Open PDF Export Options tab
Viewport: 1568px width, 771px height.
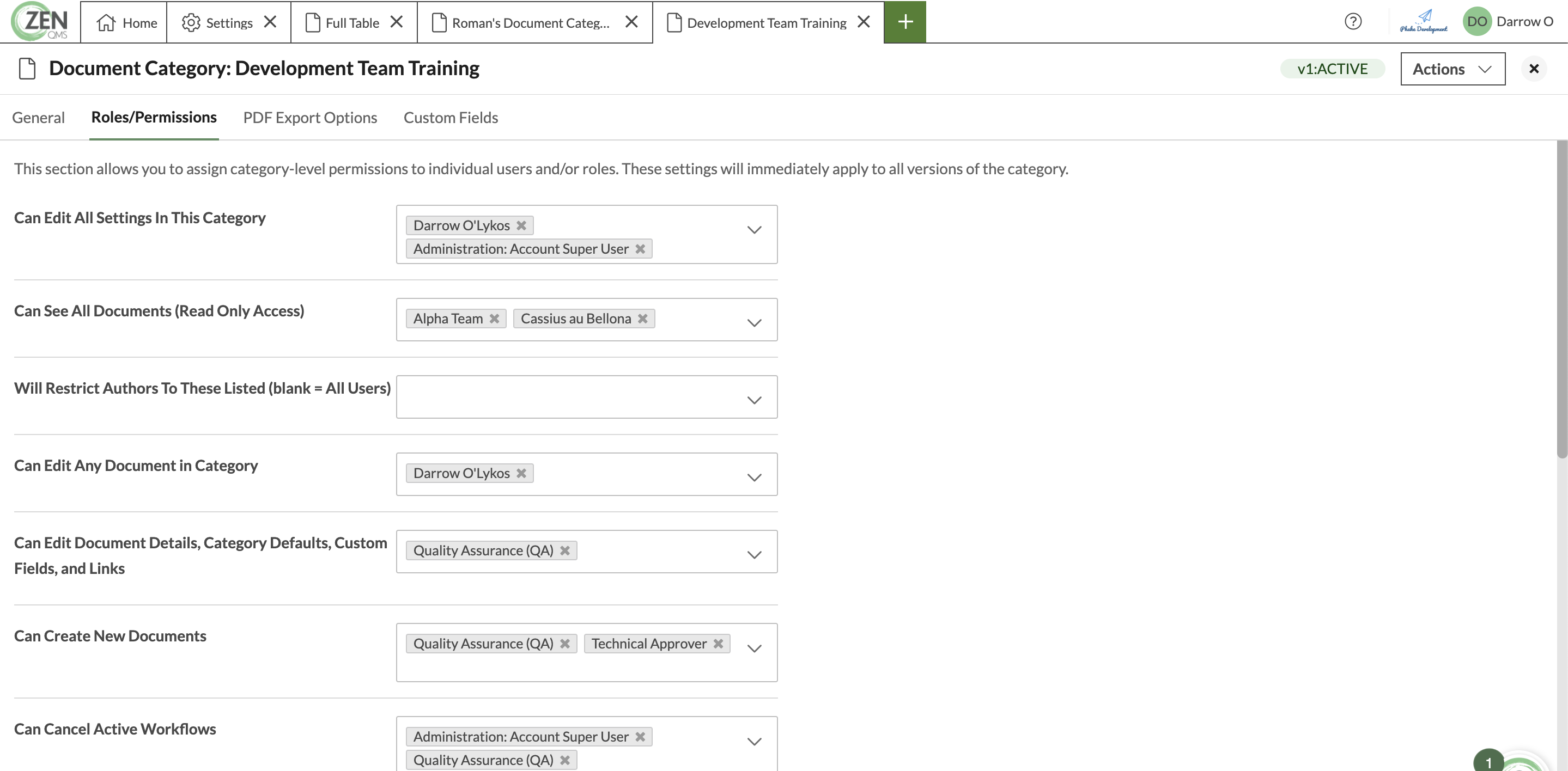coord(310,118)
